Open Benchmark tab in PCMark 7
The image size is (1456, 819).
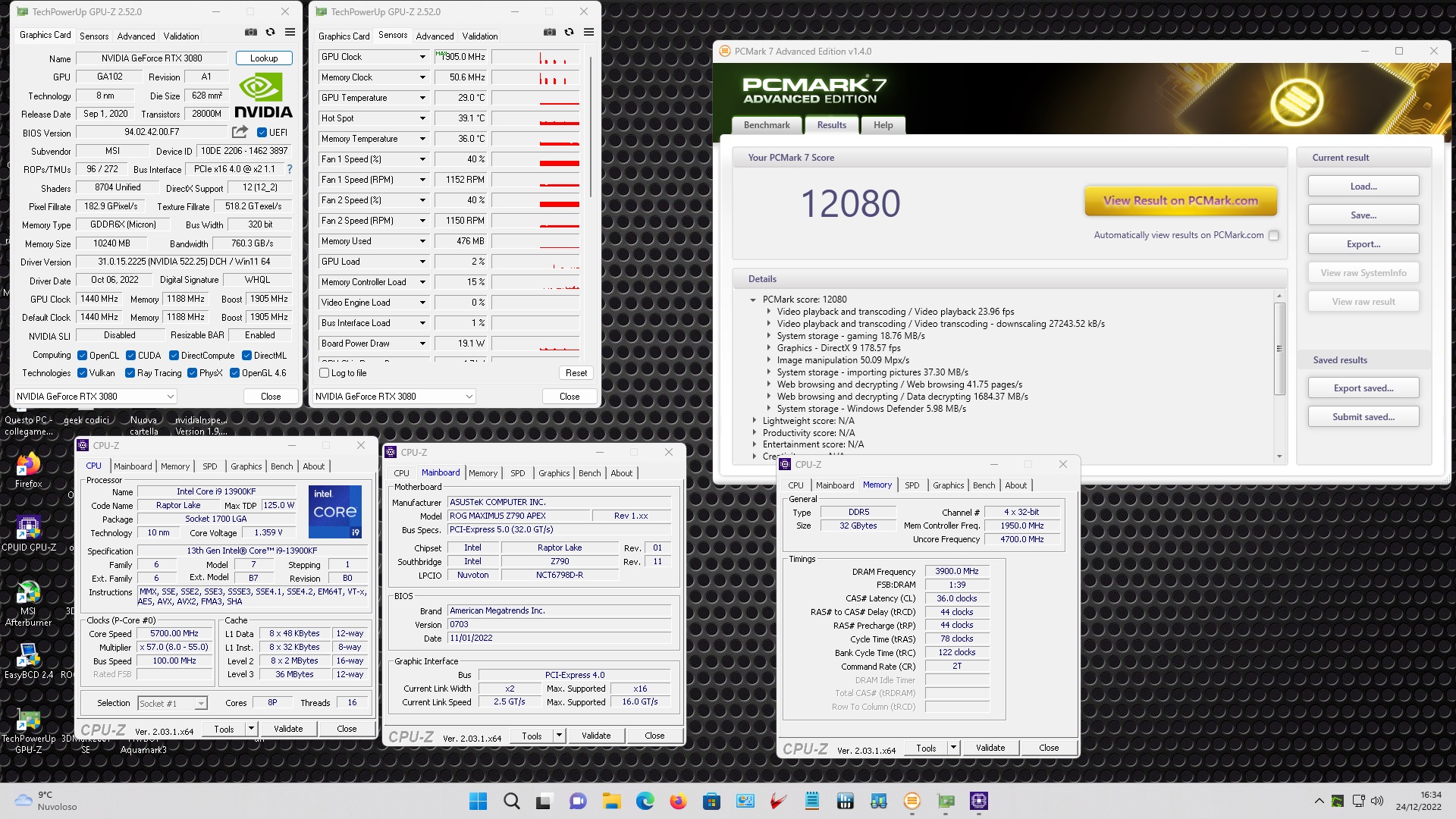pyautogui.click(x=767, y=125)
